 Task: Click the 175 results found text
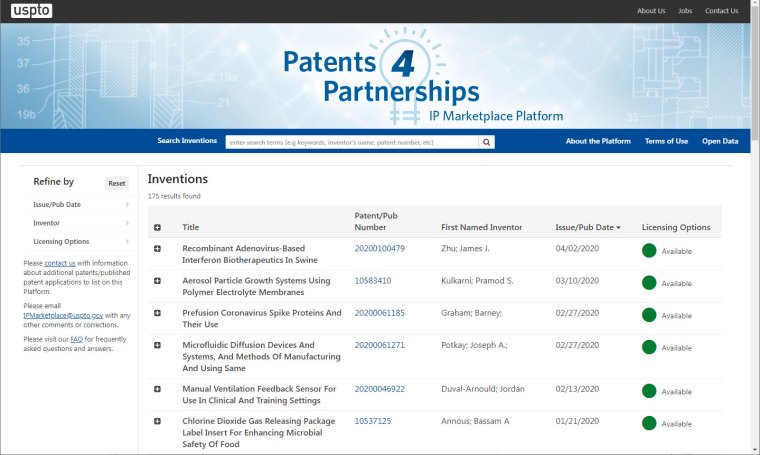click(174, 196)
